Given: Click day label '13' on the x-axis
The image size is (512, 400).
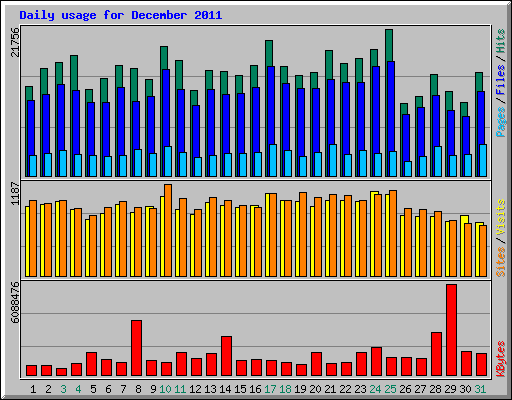Looking at the screenshot, I should click(210, 389).
